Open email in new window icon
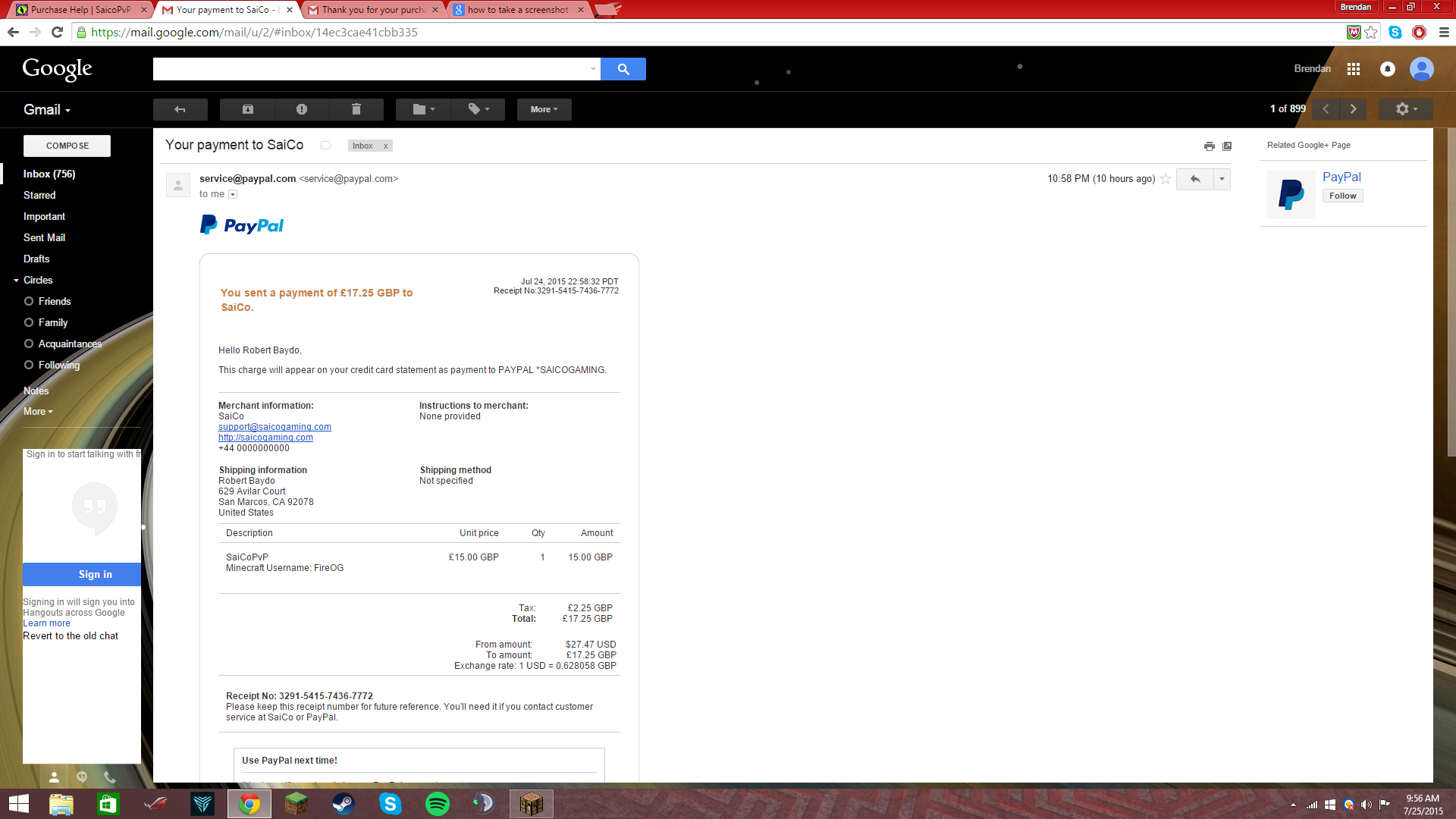The width and height of the screenshot is (1456, 819). point(1227,146)
